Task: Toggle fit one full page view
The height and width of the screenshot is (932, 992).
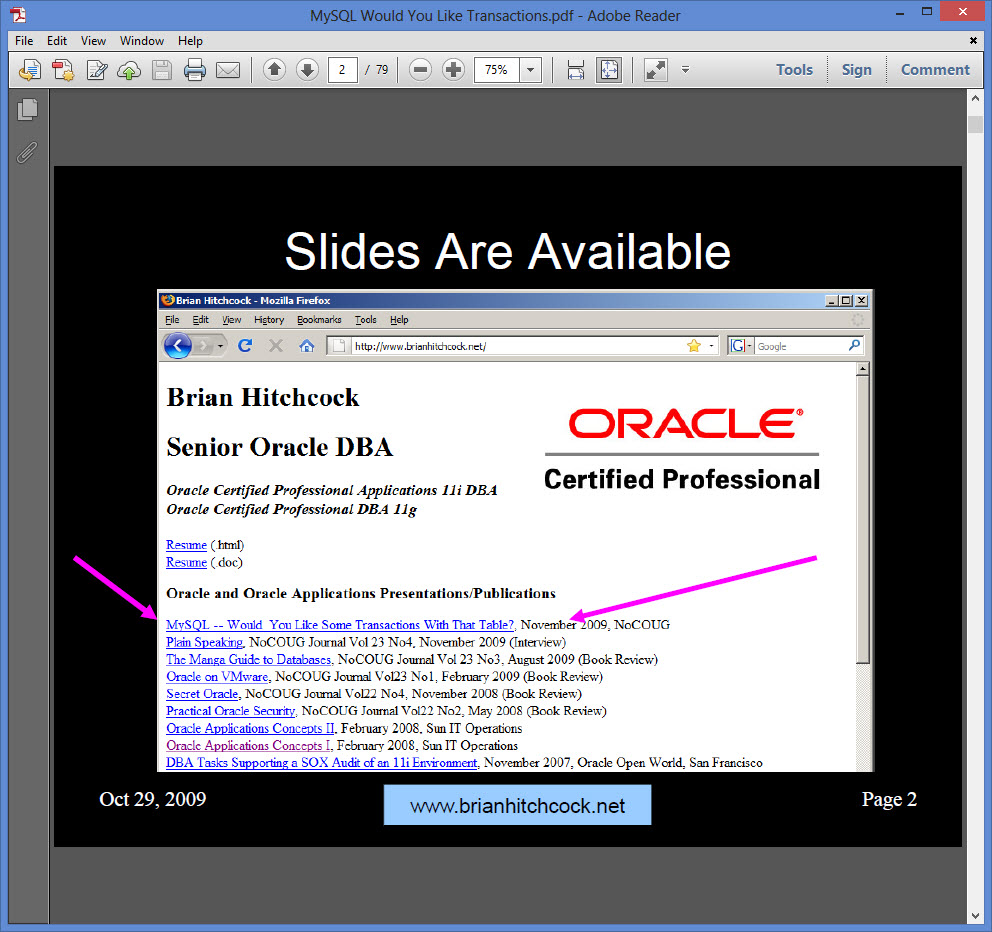Action: pos(608,70)
